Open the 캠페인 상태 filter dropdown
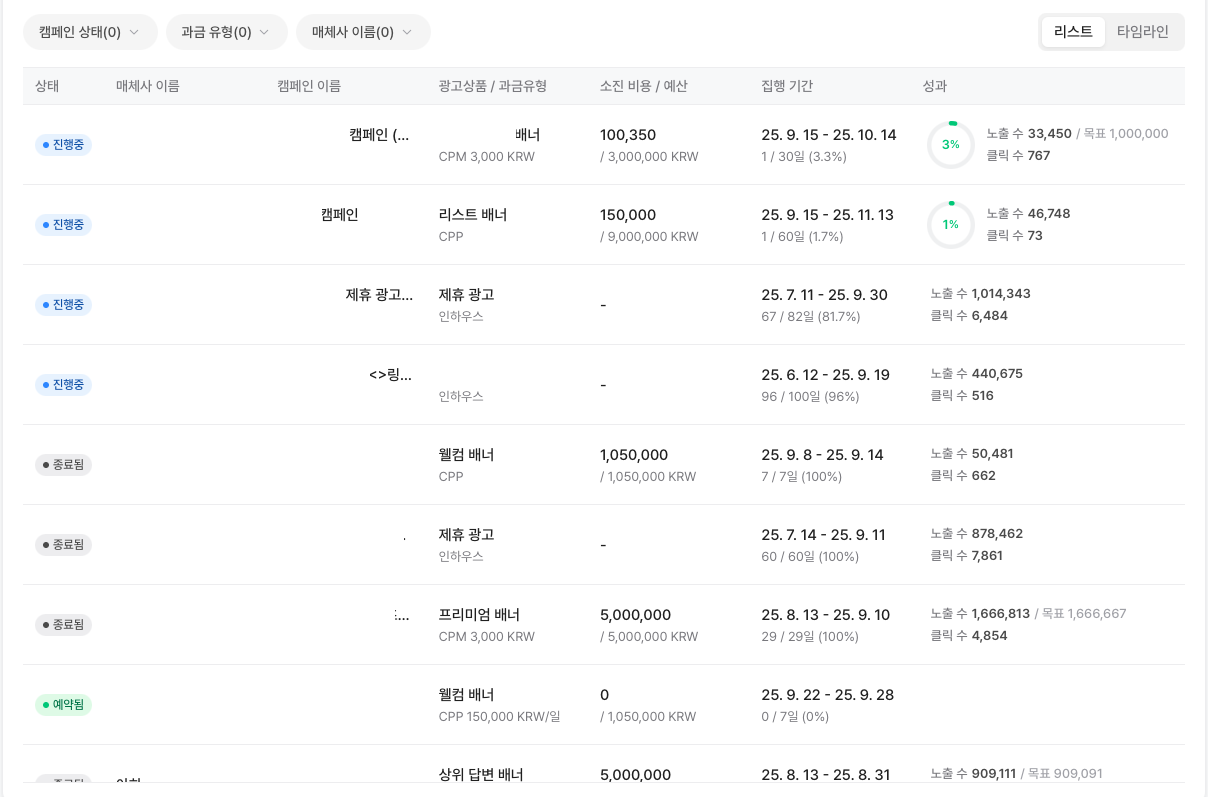The image size is (1208, 797). tap(90, 32)
